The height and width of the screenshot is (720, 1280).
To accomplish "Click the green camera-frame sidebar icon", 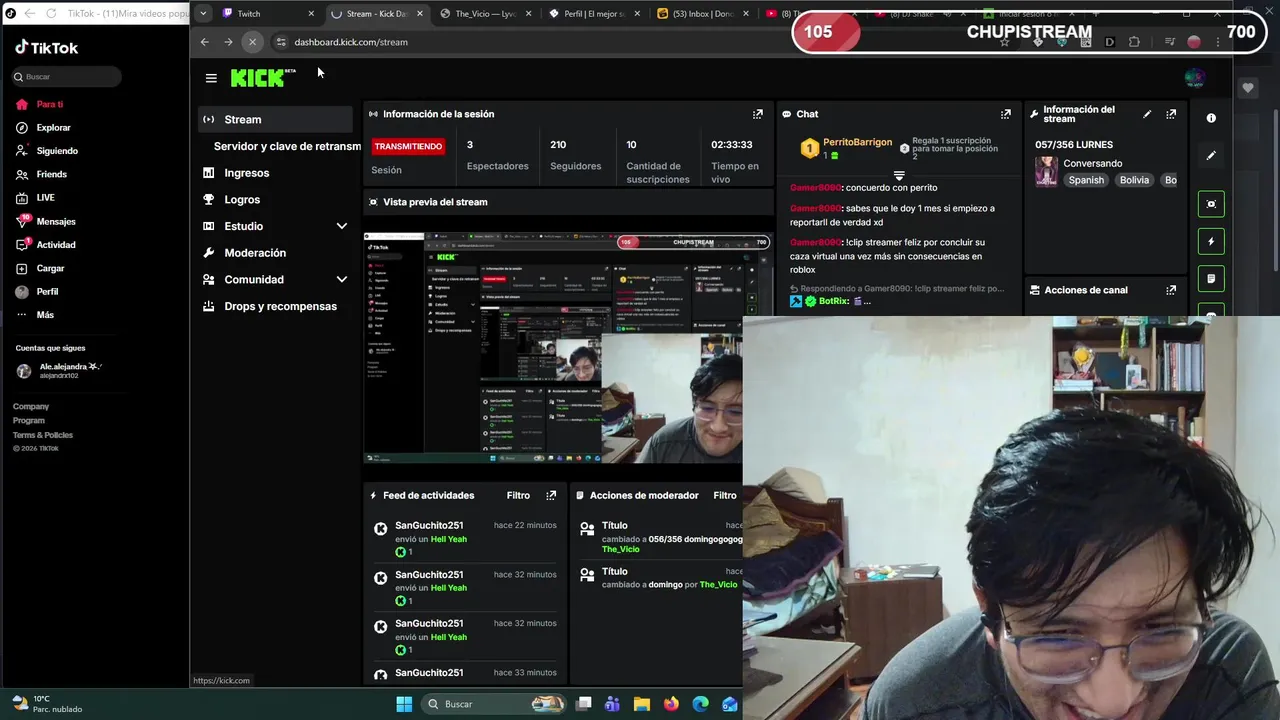I will 1211,204.
